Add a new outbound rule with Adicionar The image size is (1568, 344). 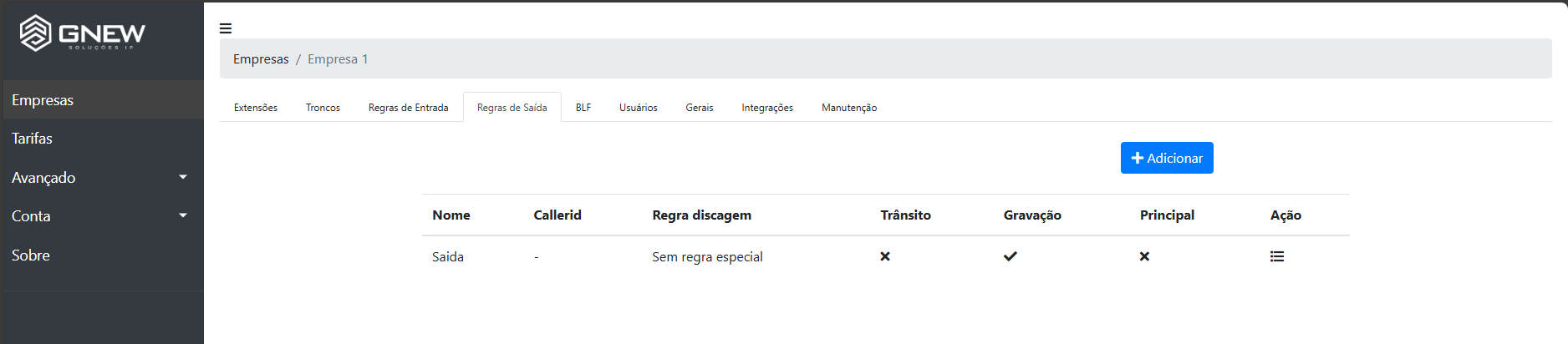click(1167, 158)
